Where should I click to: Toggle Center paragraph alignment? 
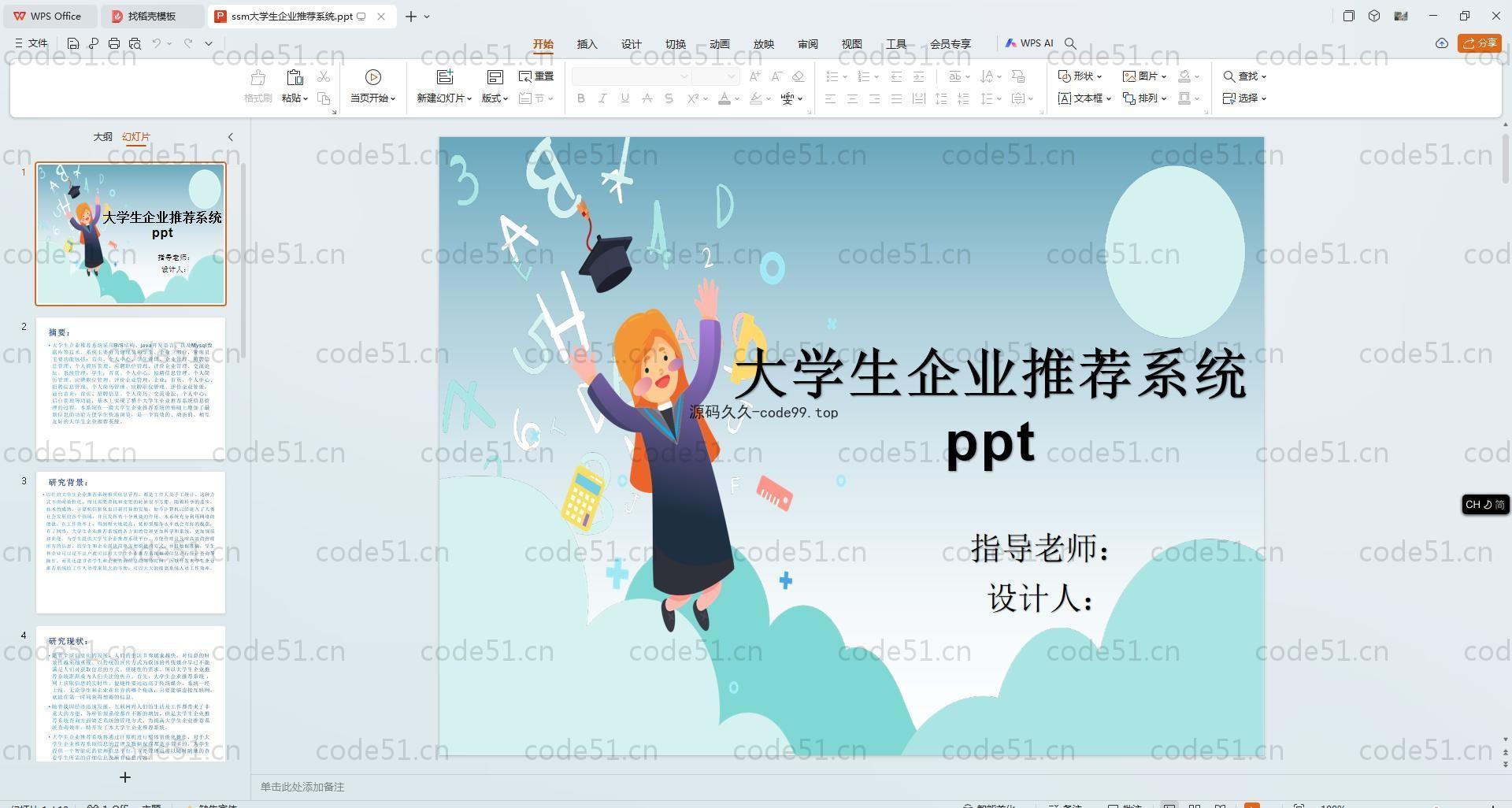click(x=852, y=98)
